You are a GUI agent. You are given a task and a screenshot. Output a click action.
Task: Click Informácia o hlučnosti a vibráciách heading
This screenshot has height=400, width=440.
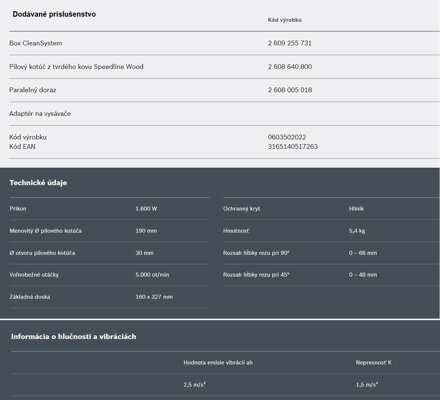pos(74,337)
